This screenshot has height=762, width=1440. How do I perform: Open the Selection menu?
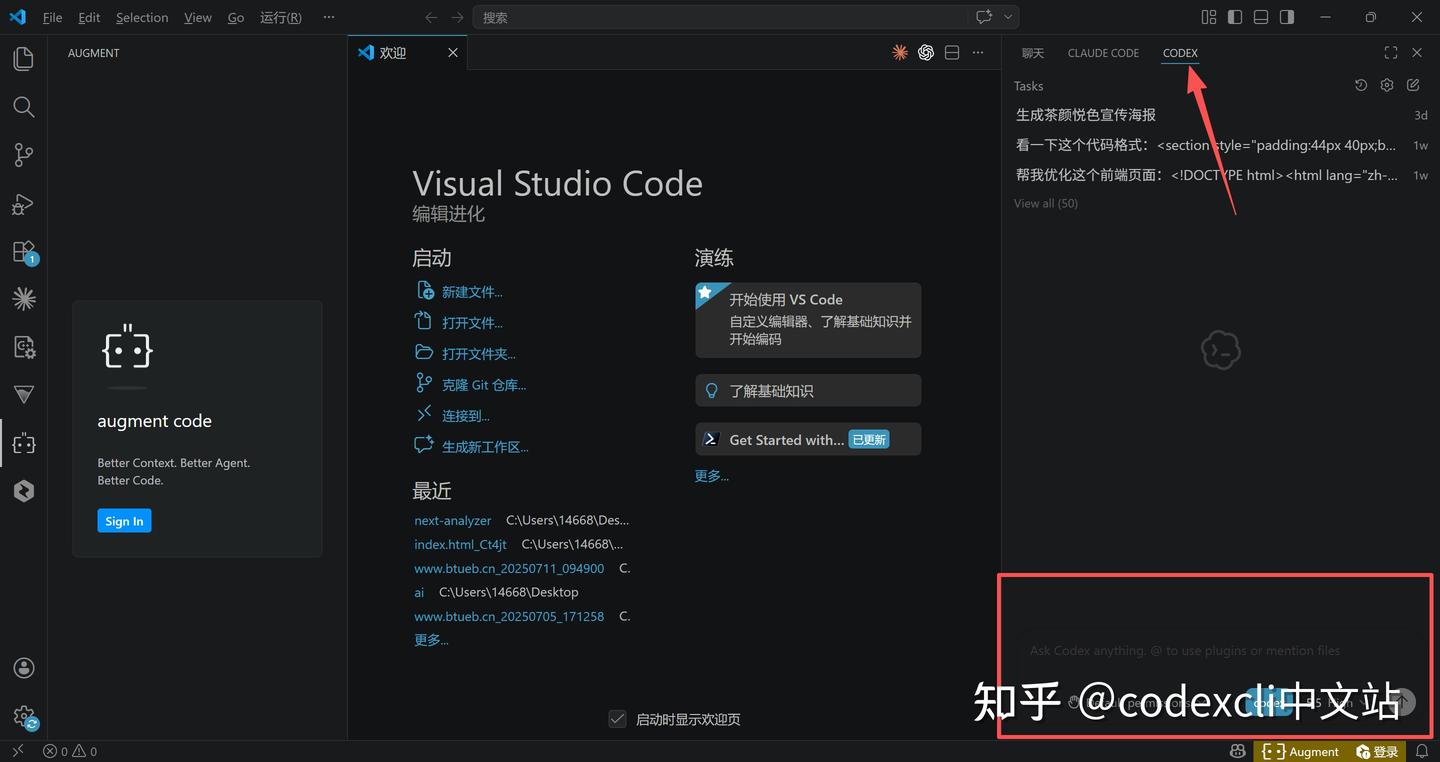tap(142, 17)
